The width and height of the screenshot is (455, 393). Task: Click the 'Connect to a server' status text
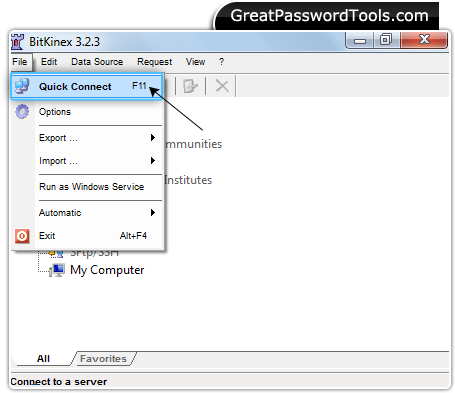[59, 382]
